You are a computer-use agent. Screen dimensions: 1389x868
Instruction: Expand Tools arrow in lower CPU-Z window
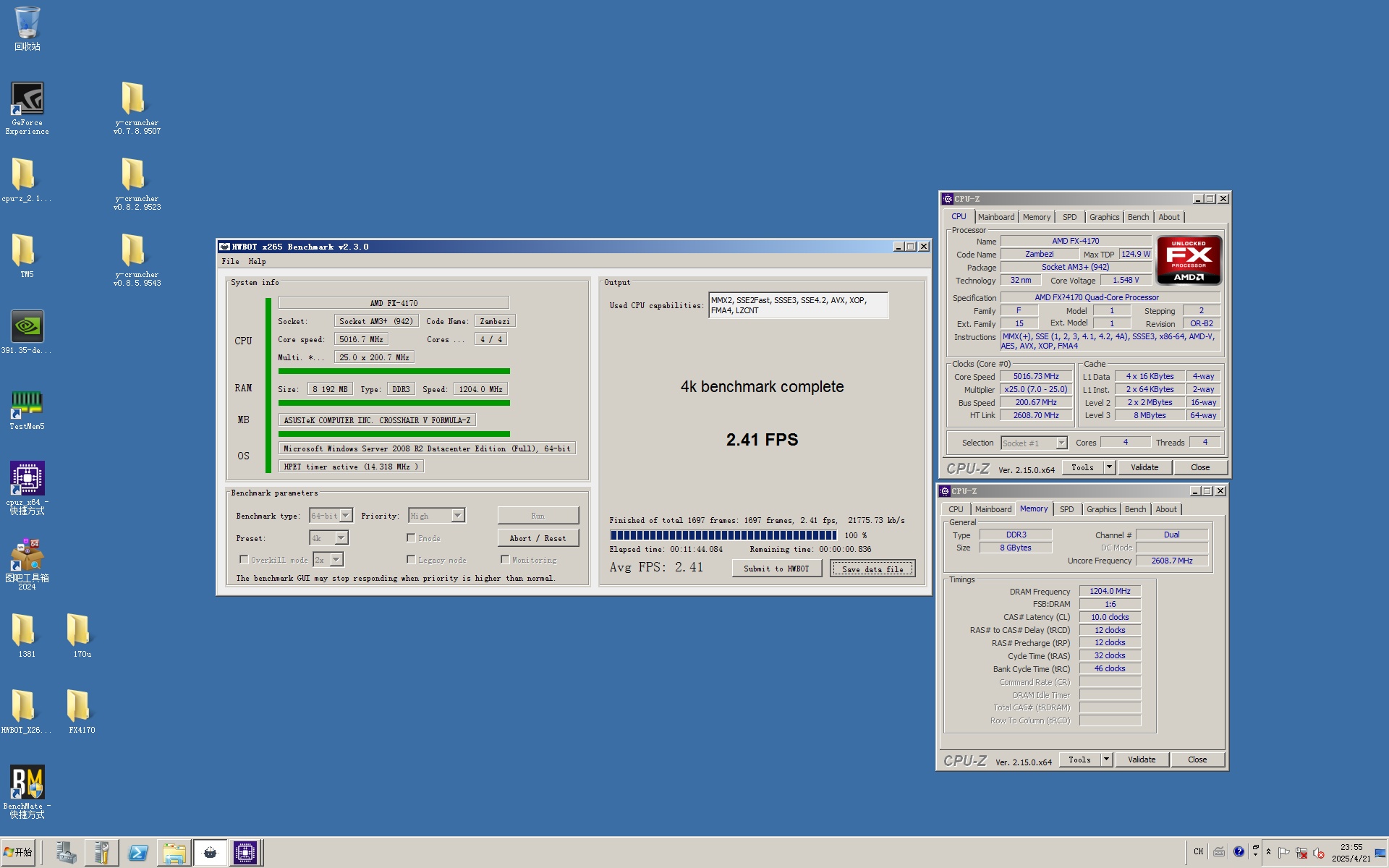click(x=1106, y=759)
